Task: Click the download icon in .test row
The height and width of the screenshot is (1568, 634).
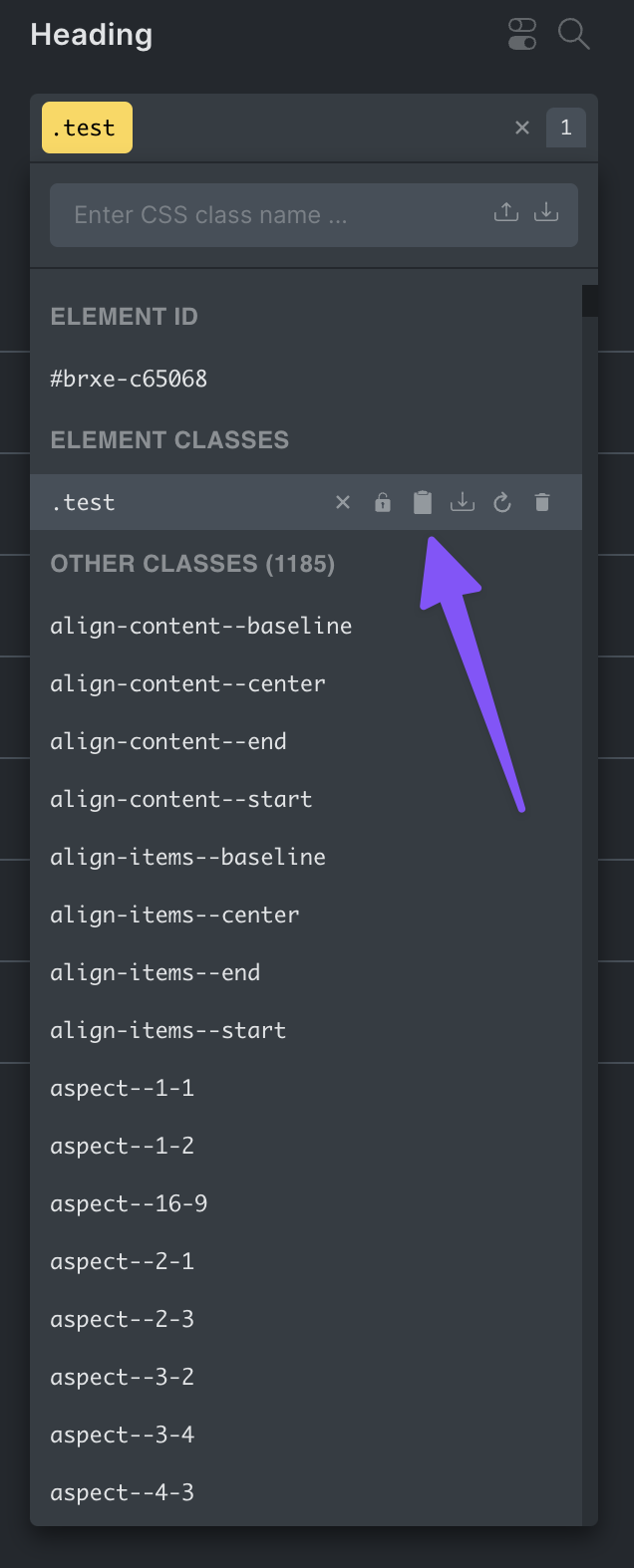Action: pyautogui.click(x=463, y=502)
